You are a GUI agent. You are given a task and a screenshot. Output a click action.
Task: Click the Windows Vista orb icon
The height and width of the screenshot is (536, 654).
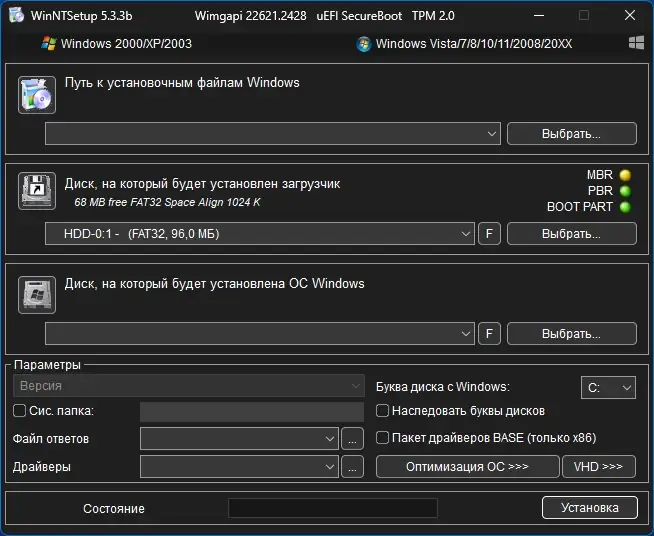(x=364, y=44)
